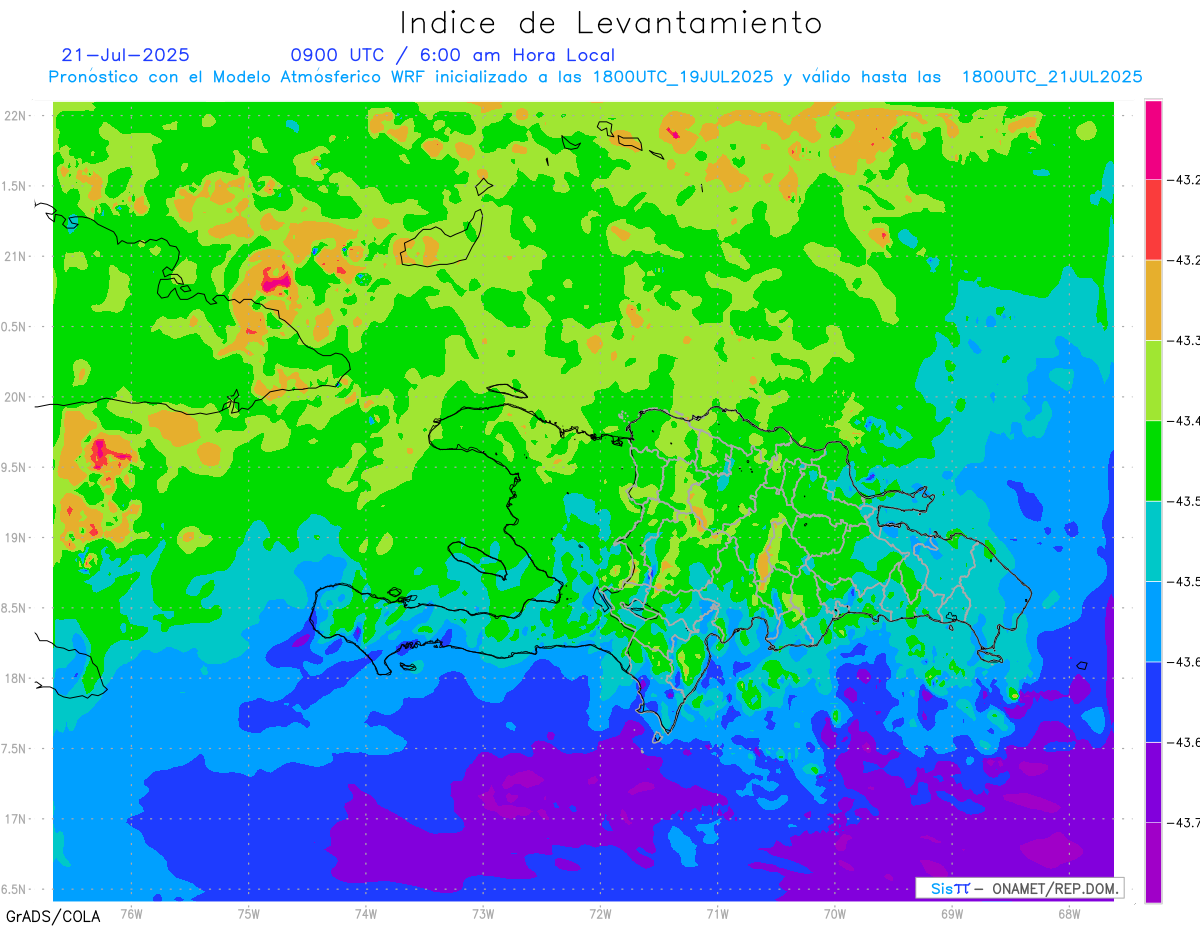Pick the red swatch in the color legend
This screenshot has height=927, width=1200.
(x=1153, y=220)
